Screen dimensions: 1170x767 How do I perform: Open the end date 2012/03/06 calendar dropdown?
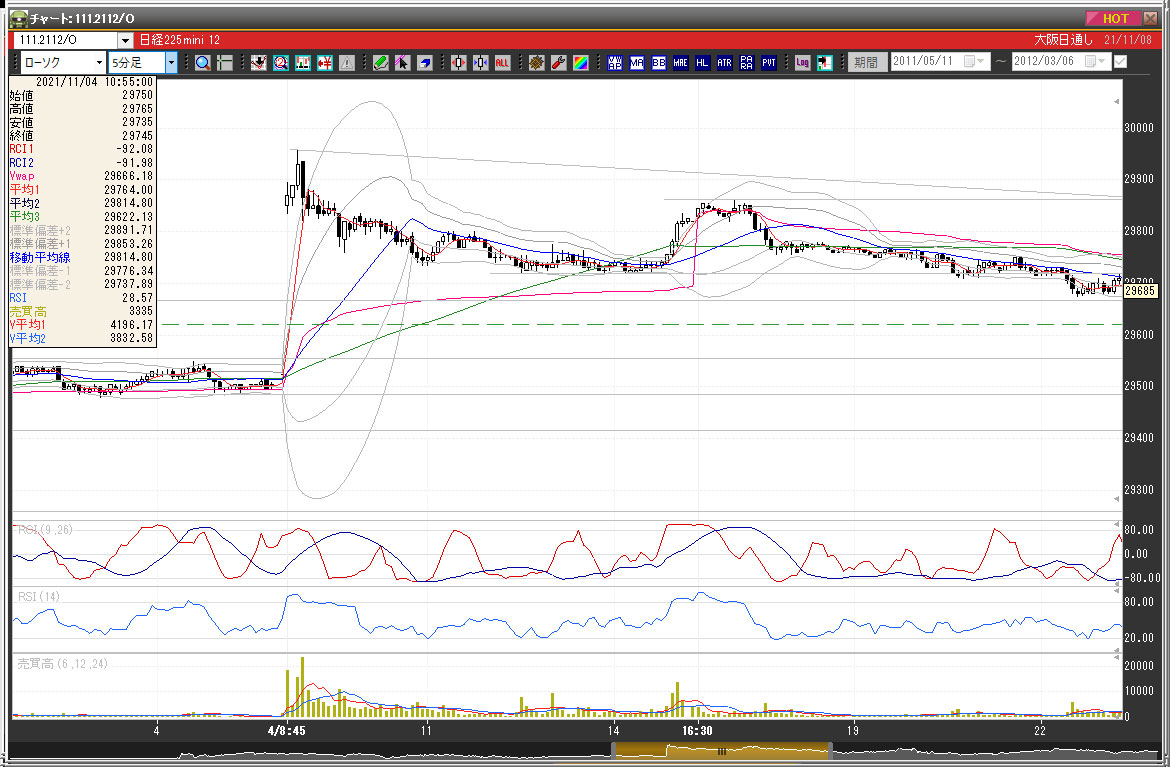click(x=1096, y=62)
